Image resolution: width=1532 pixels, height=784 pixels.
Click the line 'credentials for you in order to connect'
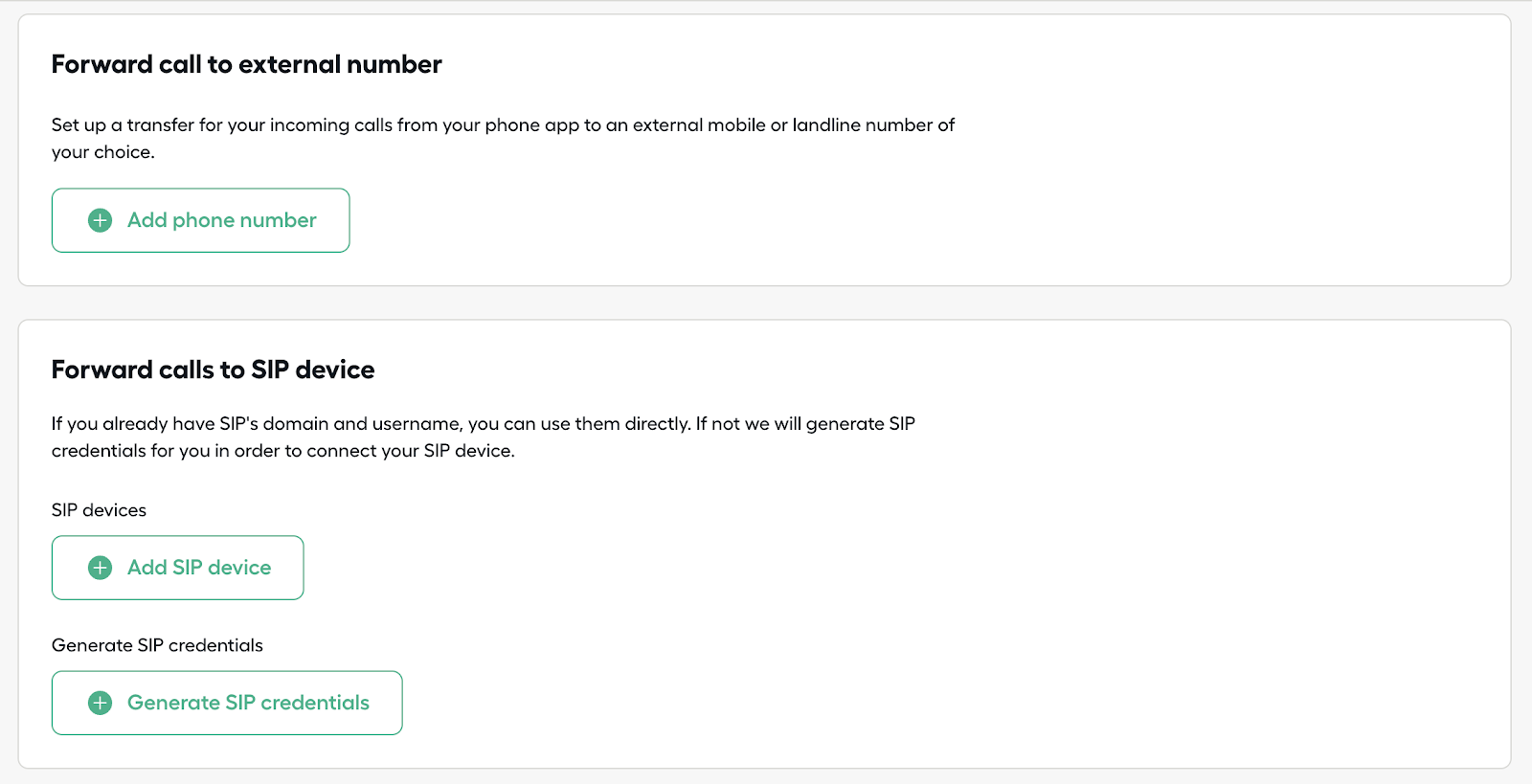point(282,451)
